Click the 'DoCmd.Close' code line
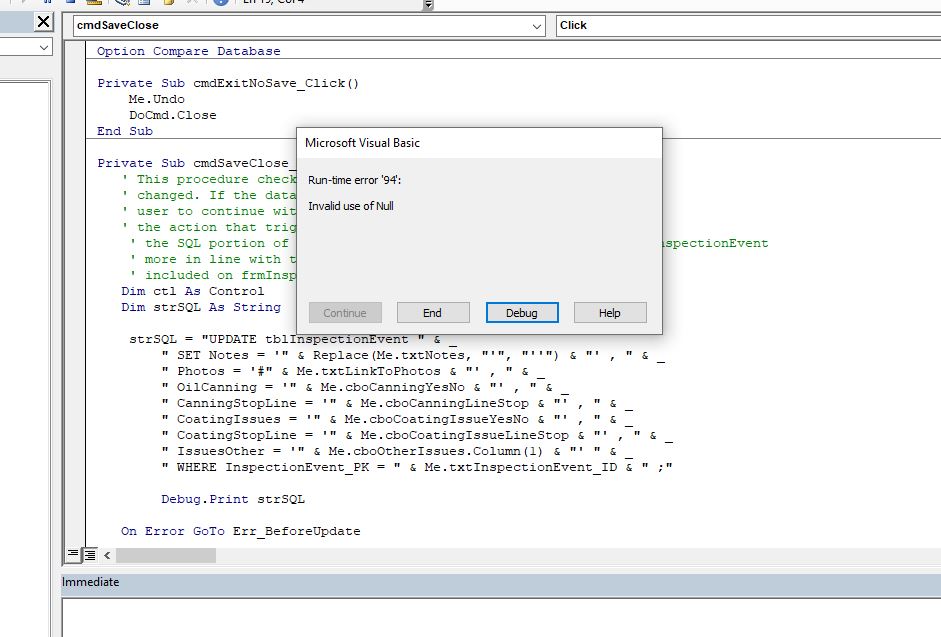Image resolution: width=941 pixels, height=637 pixels. coord(173,115)
